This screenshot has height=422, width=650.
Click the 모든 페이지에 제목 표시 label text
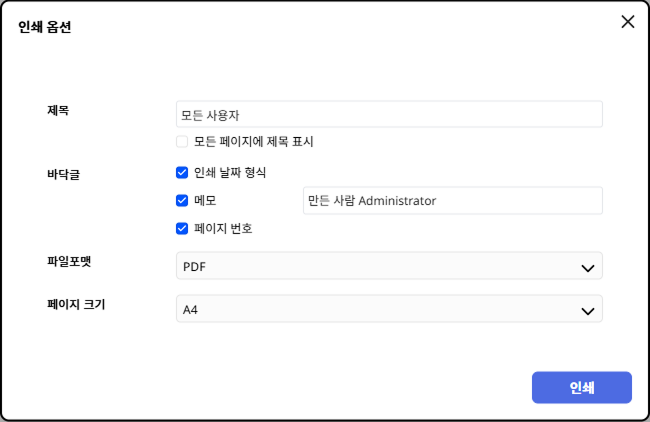coord(254,142)
